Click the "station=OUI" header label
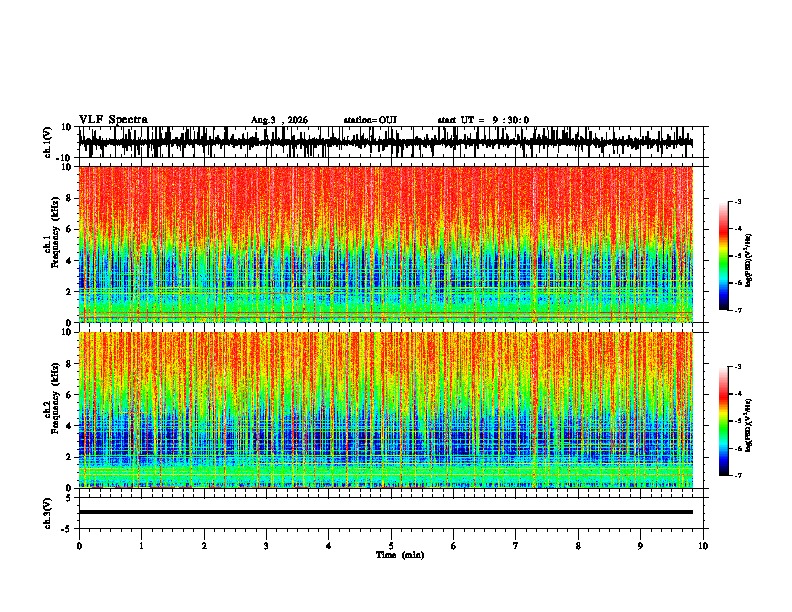792x612 pixels. [x=370, y=120]
